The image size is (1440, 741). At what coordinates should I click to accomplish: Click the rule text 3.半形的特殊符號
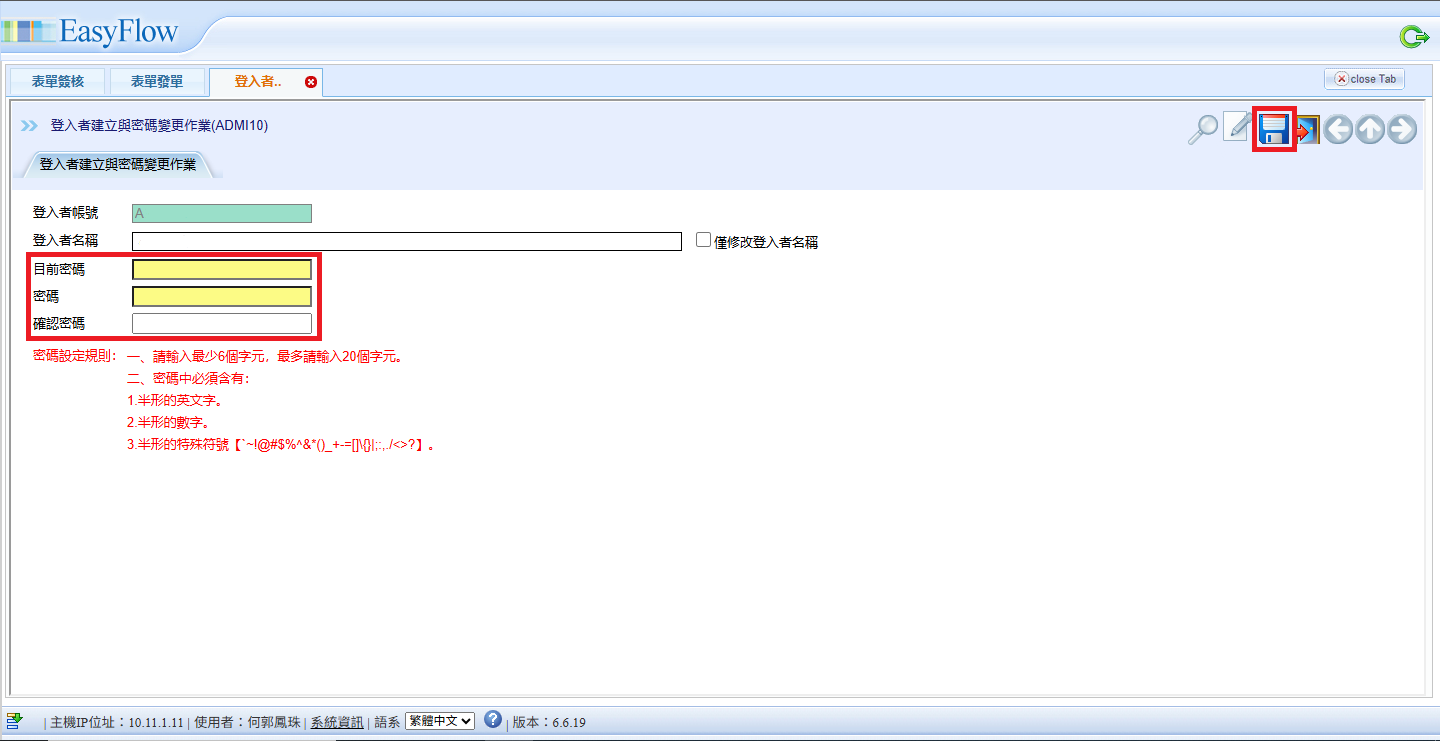coord(281,444)
